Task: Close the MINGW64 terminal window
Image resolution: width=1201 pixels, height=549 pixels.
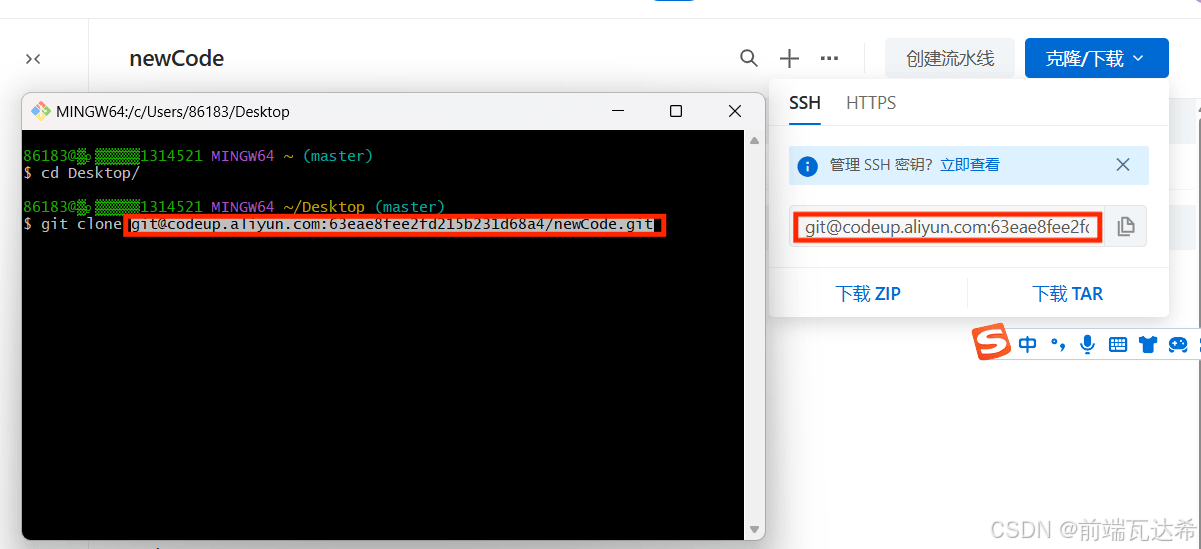Action: pyautogui.click(x=735, y=111)
